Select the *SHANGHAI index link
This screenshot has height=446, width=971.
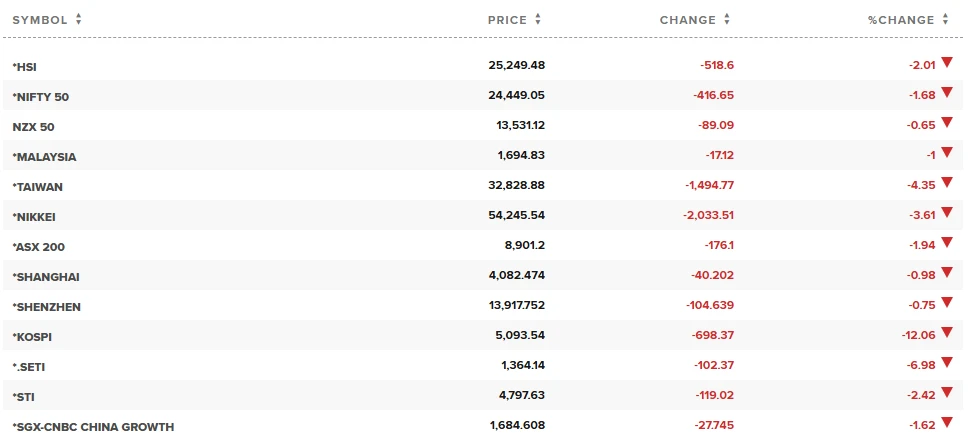point(45,276)
